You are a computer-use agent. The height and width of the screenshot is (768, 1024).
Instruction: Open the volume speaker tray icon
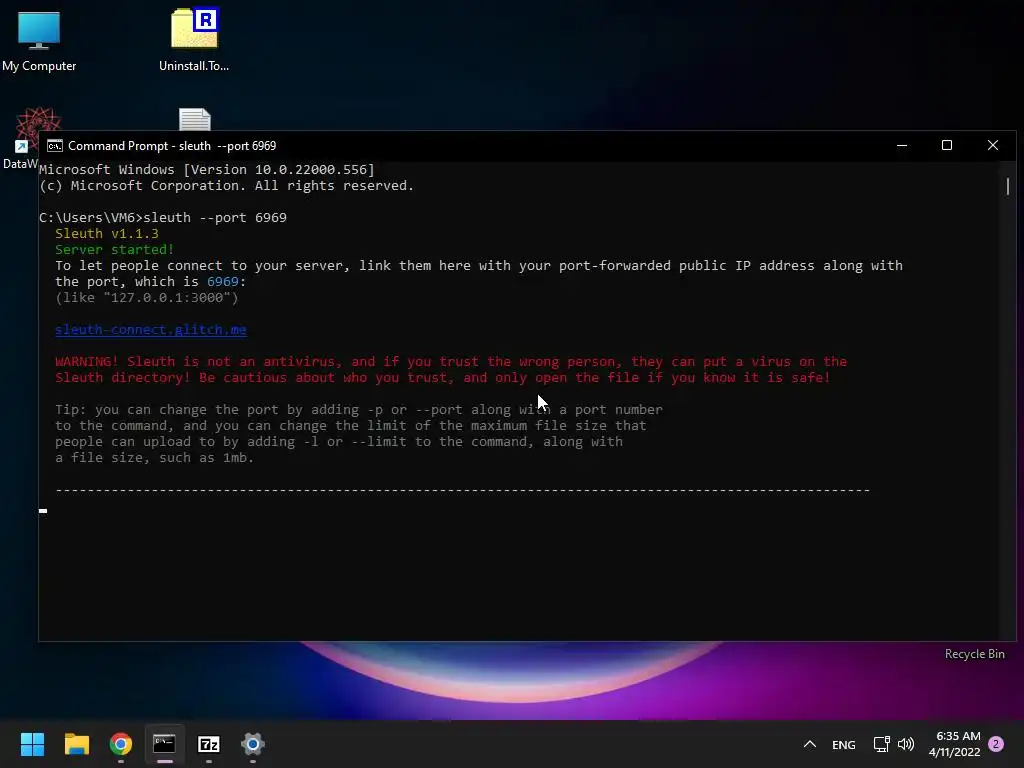pyautogui.click(x=906, y=744)
